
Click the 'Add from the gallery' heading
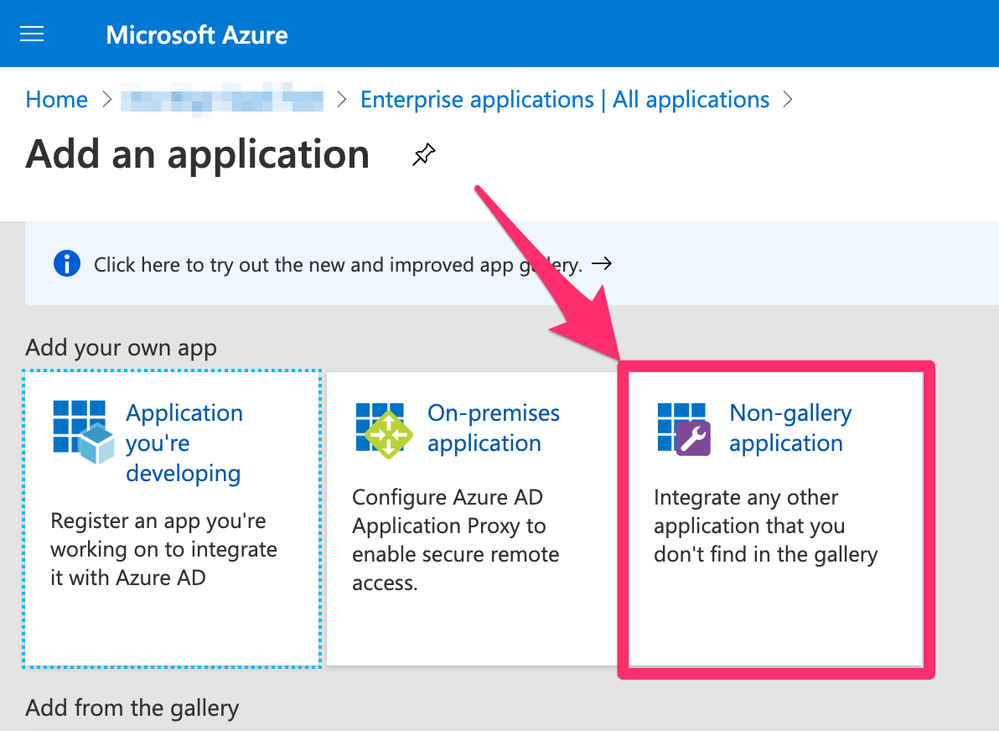point(133,708)
